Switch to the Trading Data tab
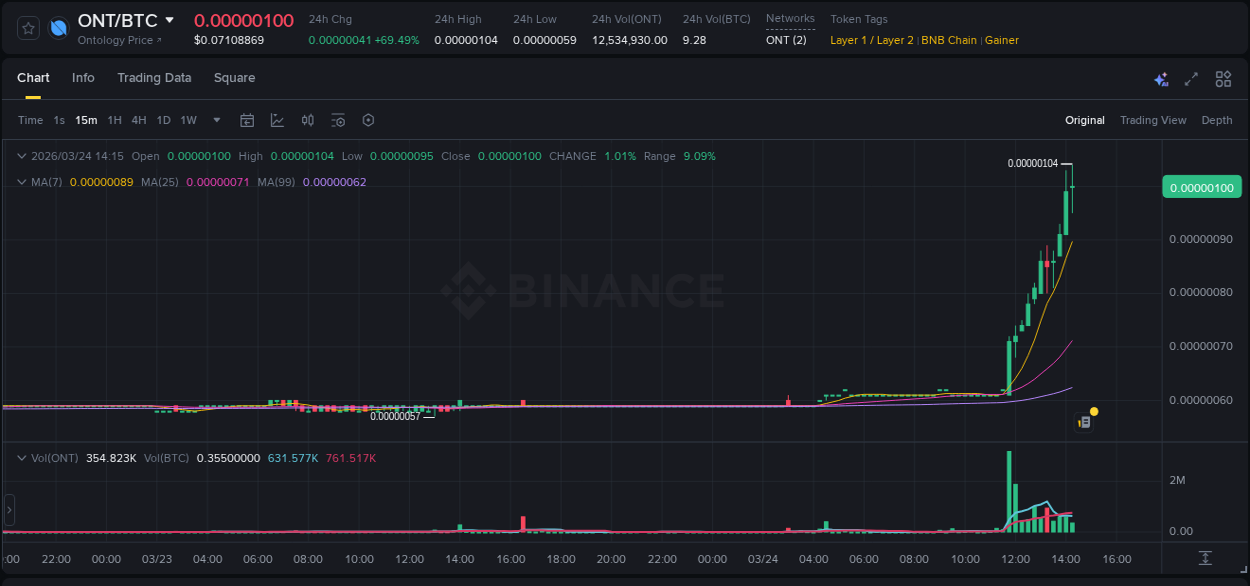Viewport: 1250px width, 586px height. pos(154,78)
